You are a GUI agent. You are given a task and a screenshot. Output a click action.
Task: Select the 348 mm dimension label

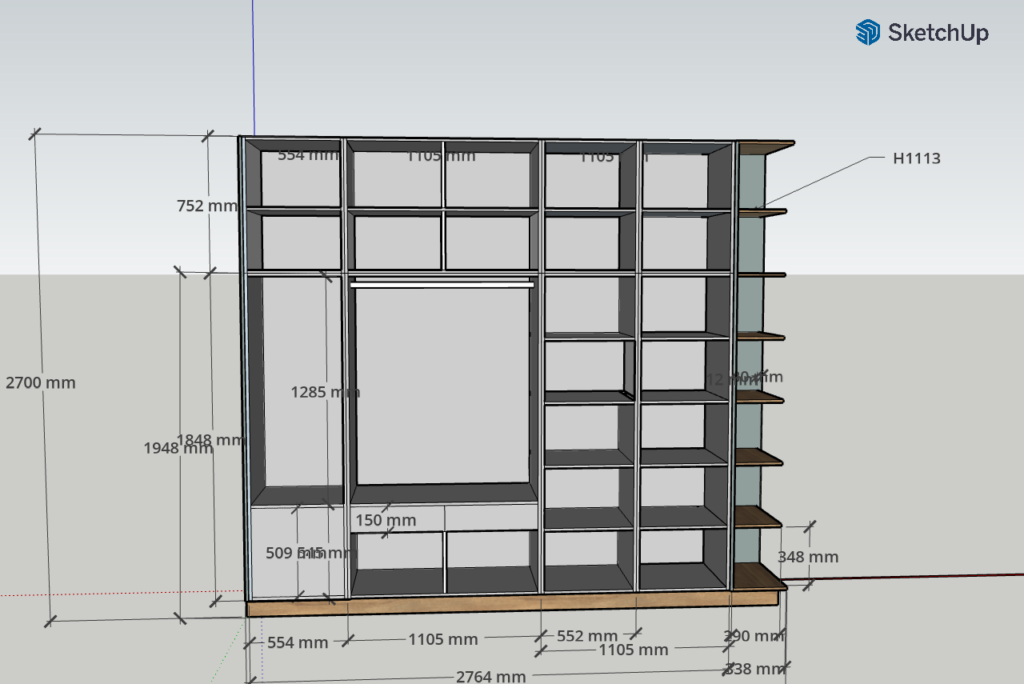(808, 557)
